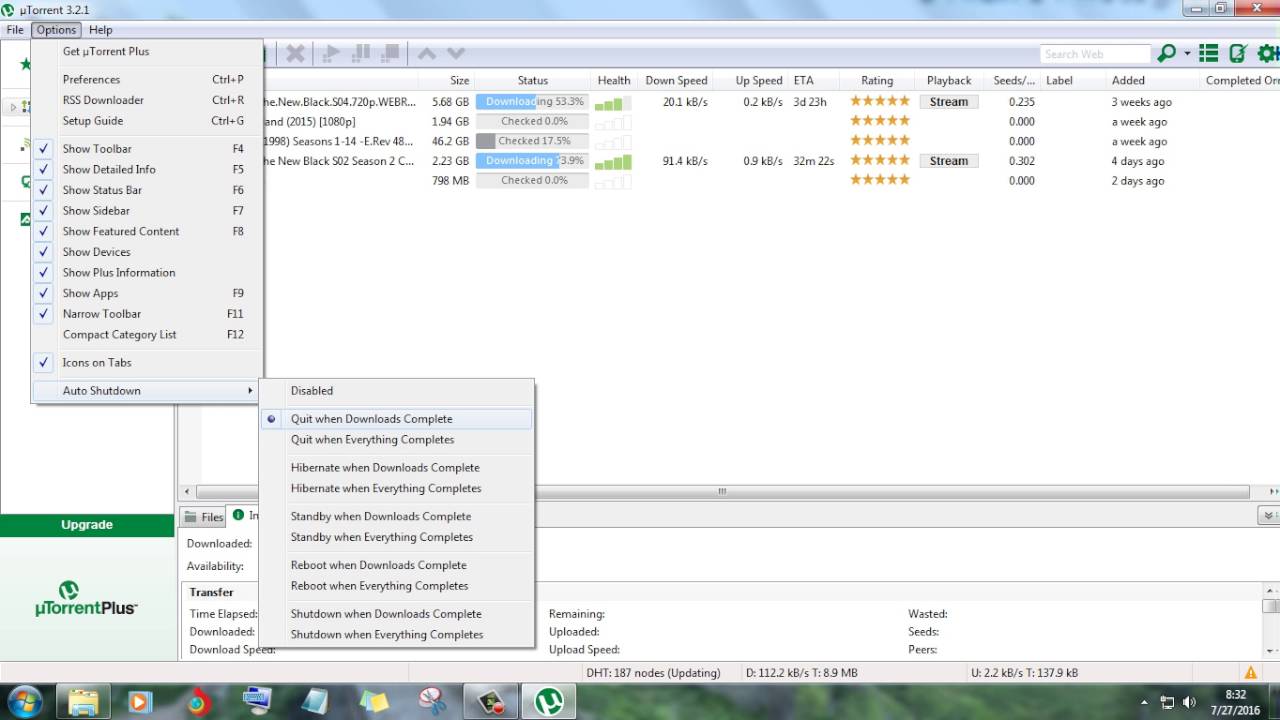1280x720 pixels.
Task: Select Get µTorrent Plus menu entry
Action: tap(147, 52)
